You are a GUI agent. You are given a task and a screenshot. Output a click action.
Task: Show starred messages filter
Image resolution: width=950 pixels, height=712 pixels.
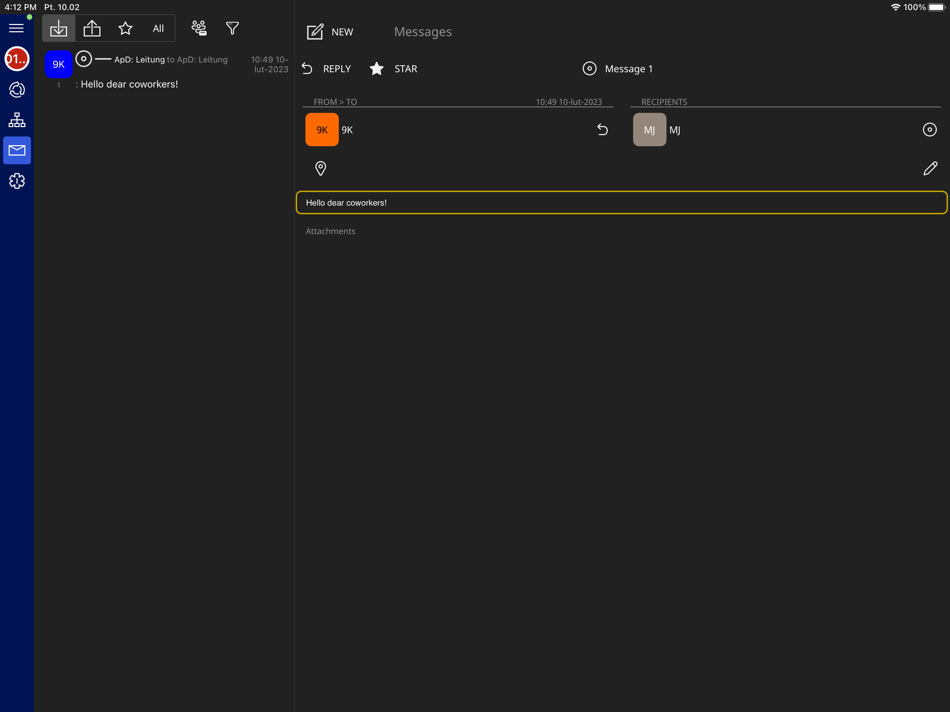coord(125,28)
